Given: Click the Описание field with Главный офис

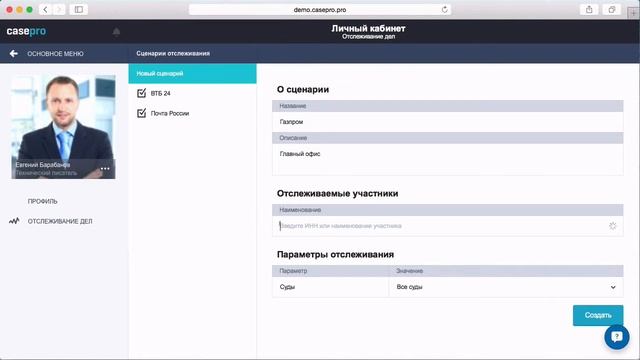Looking at the screenshot, I should point(448,159).
